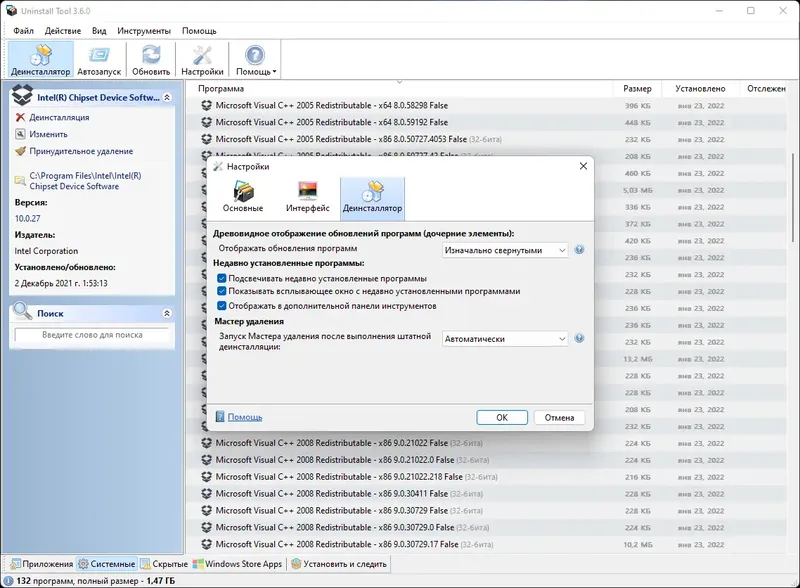Image resolution: width=800 pixels, height=588 pixels.
Task: Confirm settings with OK button
Action: (502, 418)
